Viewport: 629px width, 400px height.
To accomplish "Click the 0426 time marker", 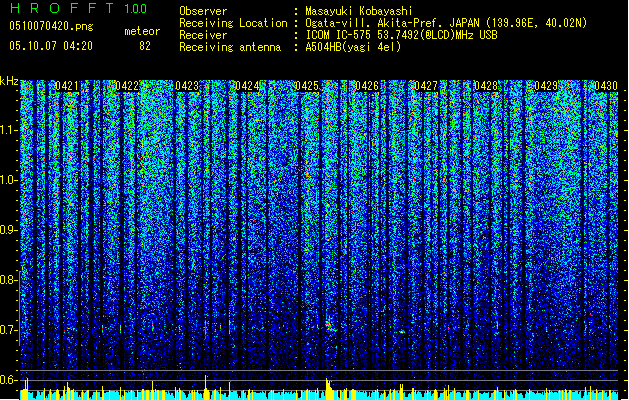I will (x=367, y=86).
